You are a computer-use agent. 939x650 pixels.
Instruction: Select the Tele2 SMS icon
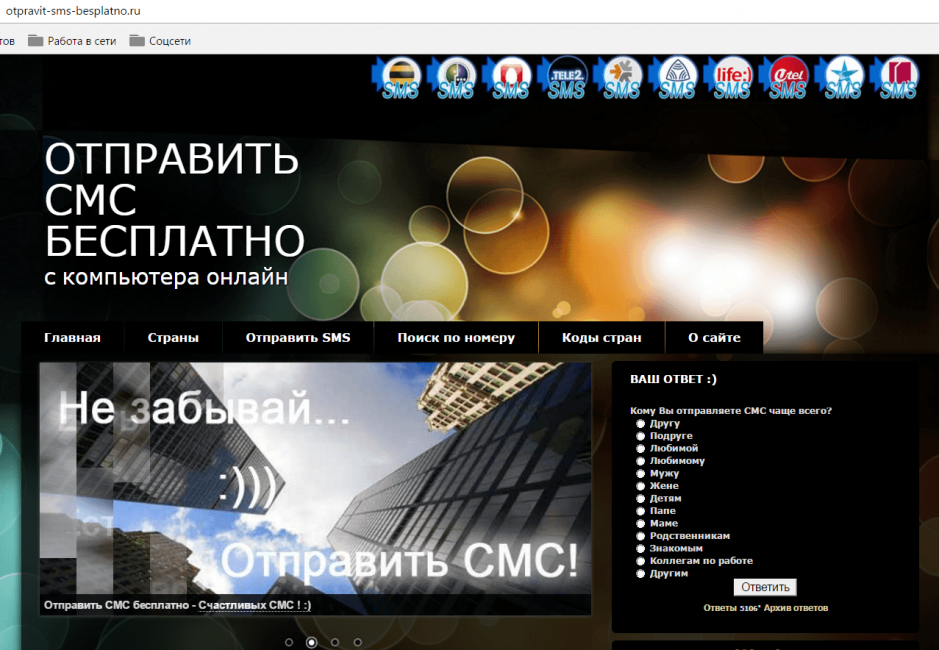pyautogui.click(x=566, y=78)
